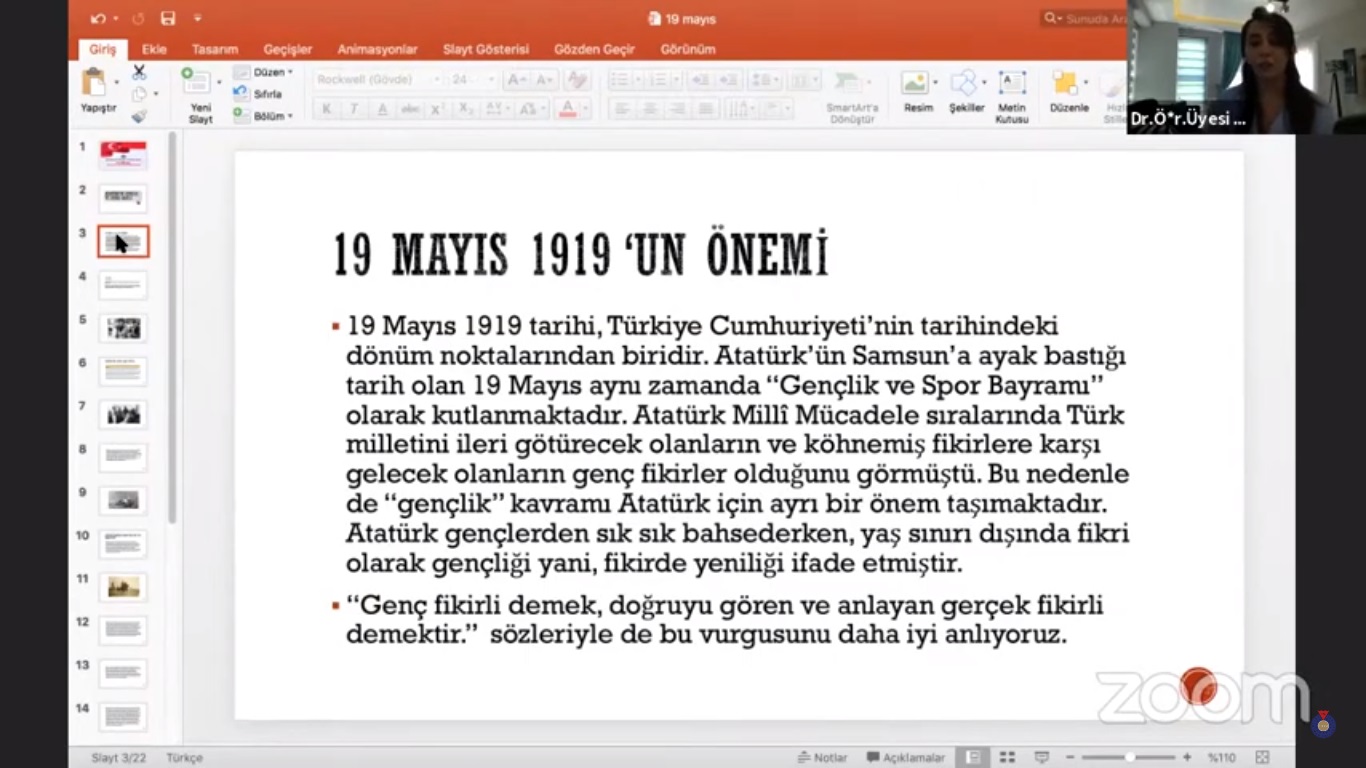
Task: Click the Yapıştır paste icon
Action: 96,84
